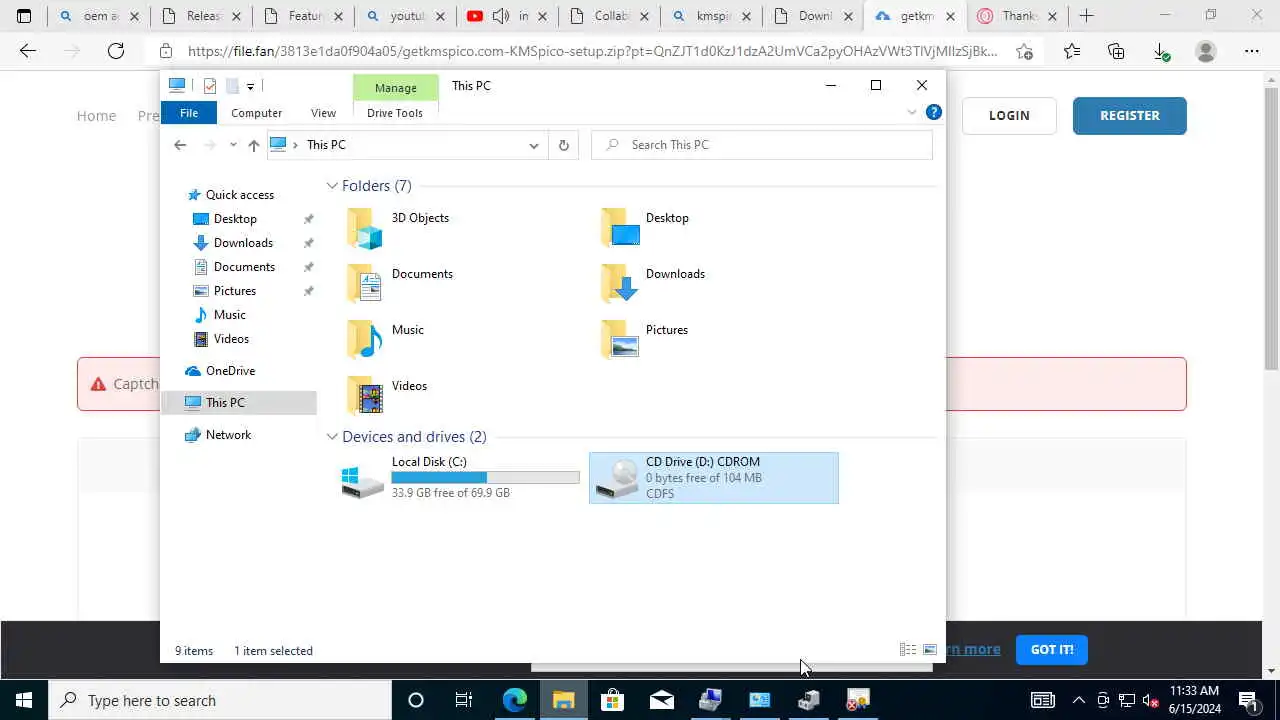
Task: Go back in File Explorer
Action: 180,145
